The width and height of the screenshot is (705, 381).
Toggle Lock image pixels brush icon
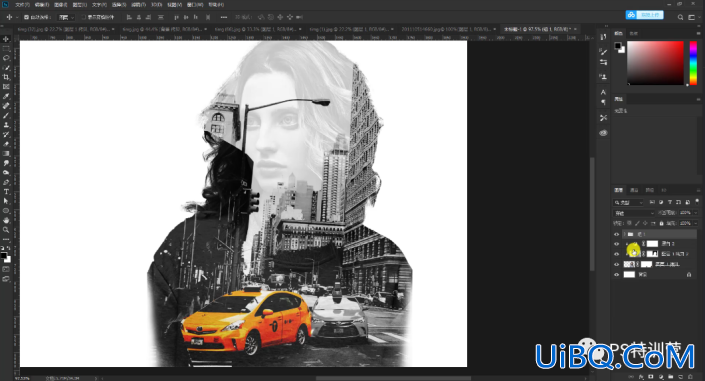coord(637,223)
